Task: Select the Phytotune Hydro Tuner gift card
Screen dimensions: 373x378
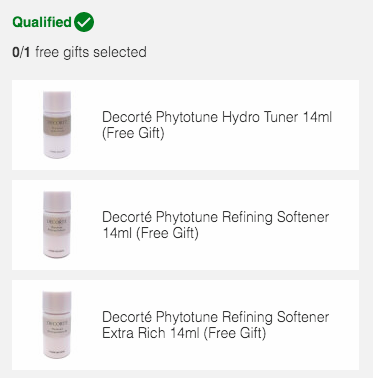Action: pos(186,125)
